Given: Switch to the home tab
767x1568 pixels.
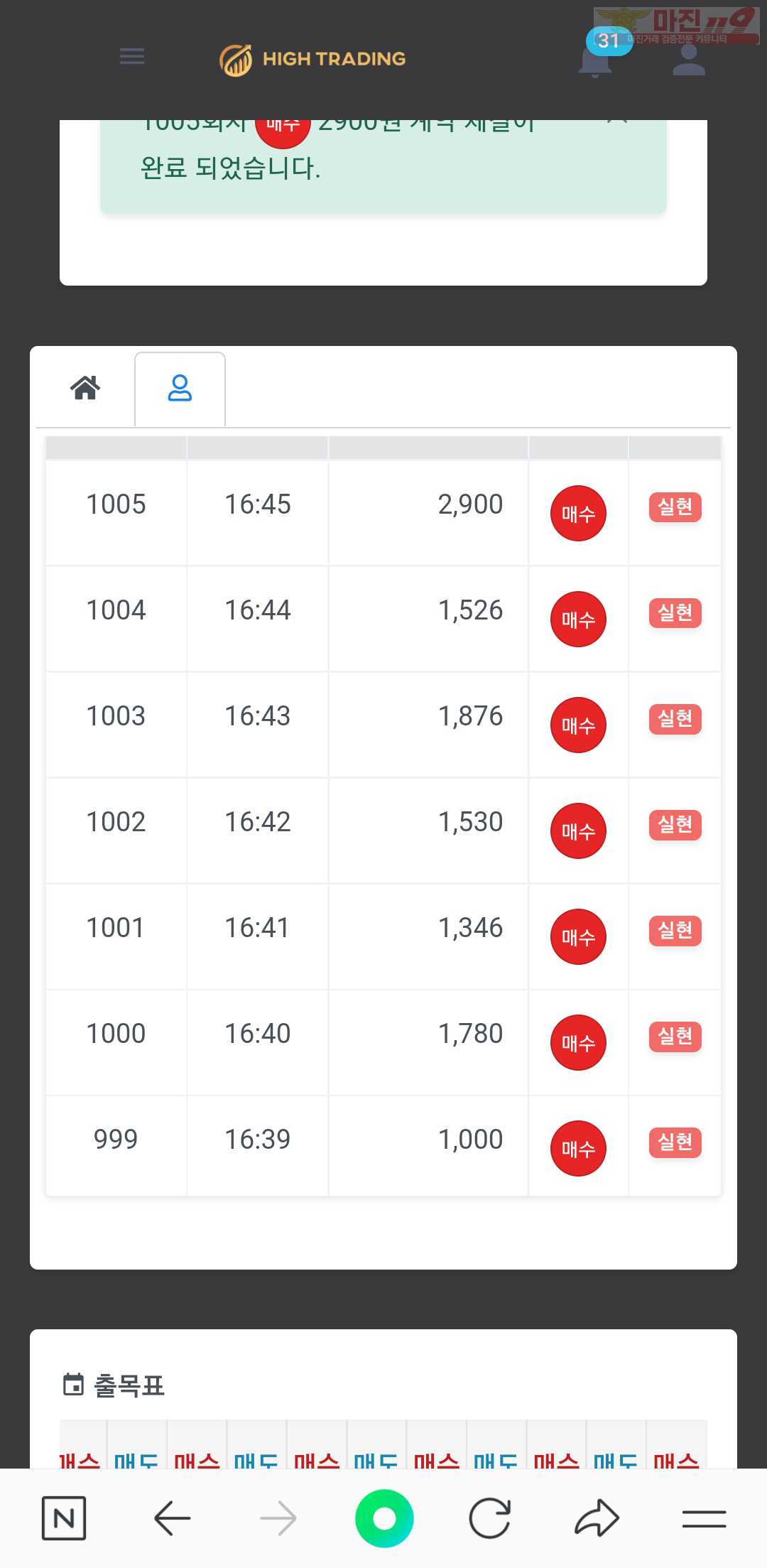Looking at the screenshot, I should 85,388.
